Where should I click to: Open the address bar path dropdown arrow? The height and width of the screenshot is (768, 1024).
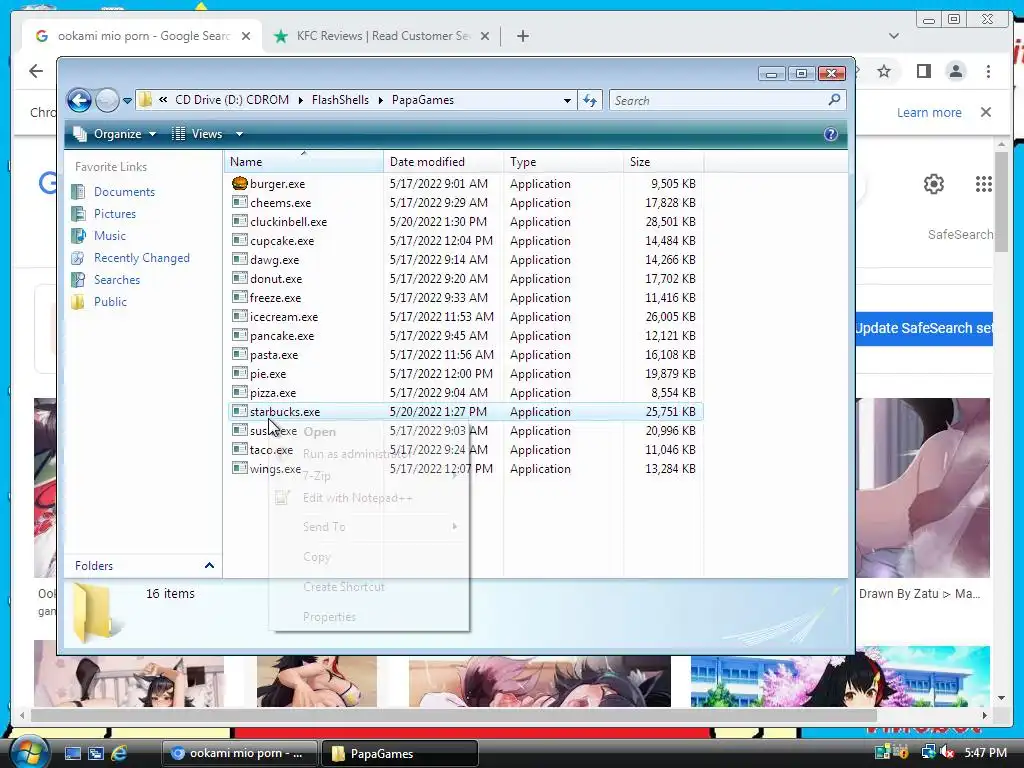(x=567, y=101)
